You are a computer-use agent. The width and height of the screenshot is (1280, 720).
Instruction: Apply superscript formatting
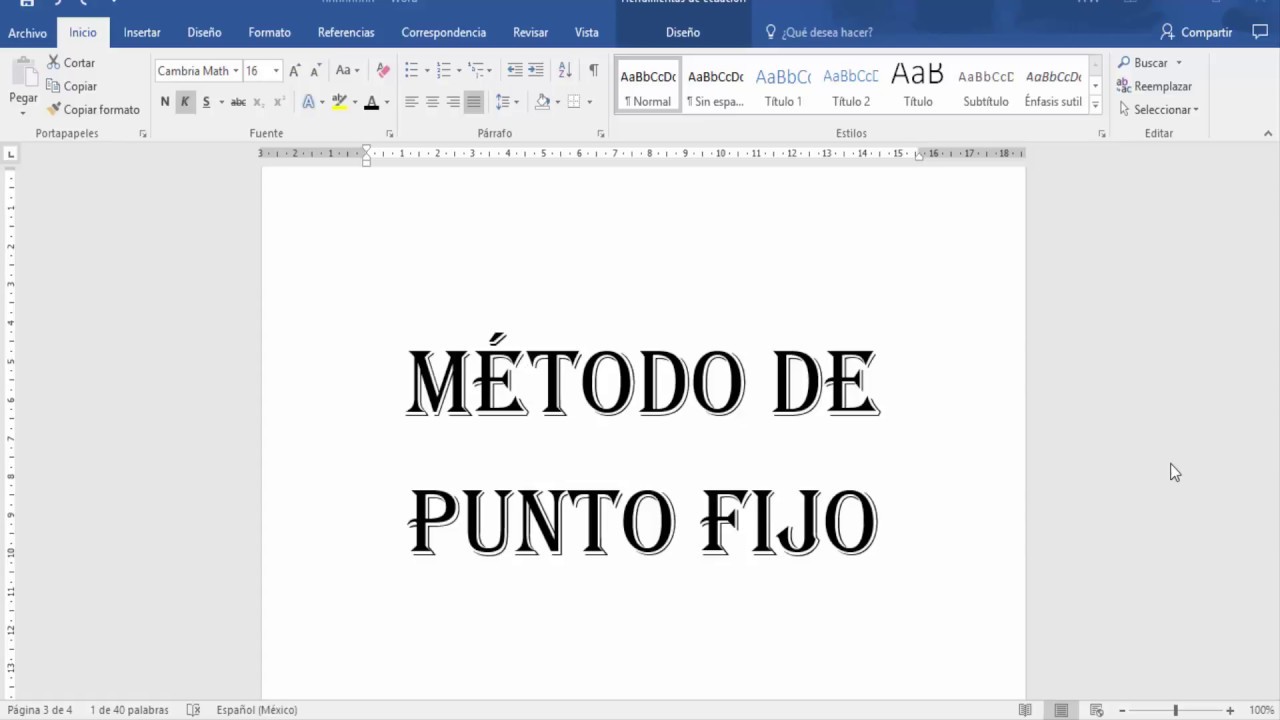coord(279,102)
